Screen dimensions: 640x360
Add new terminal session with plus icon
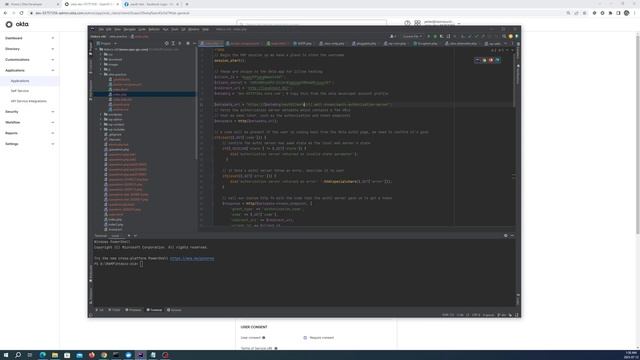pos(129,236)
